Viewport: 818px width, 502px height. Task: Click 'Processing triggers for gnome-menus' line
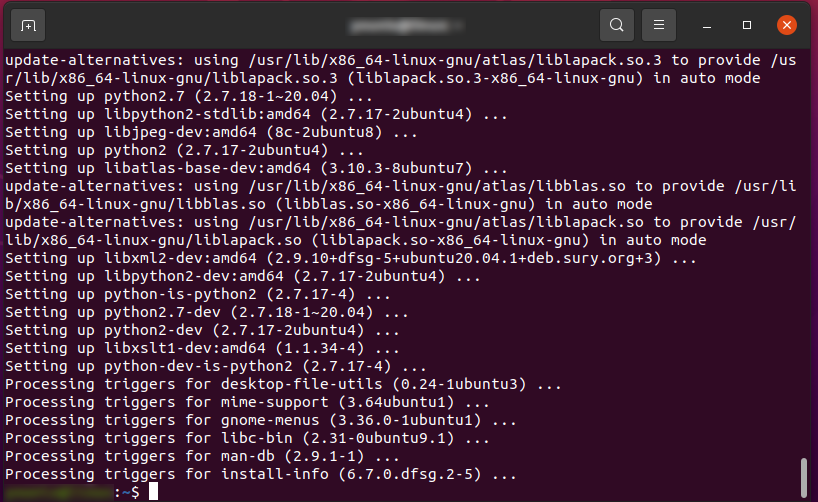click(261, 421)
